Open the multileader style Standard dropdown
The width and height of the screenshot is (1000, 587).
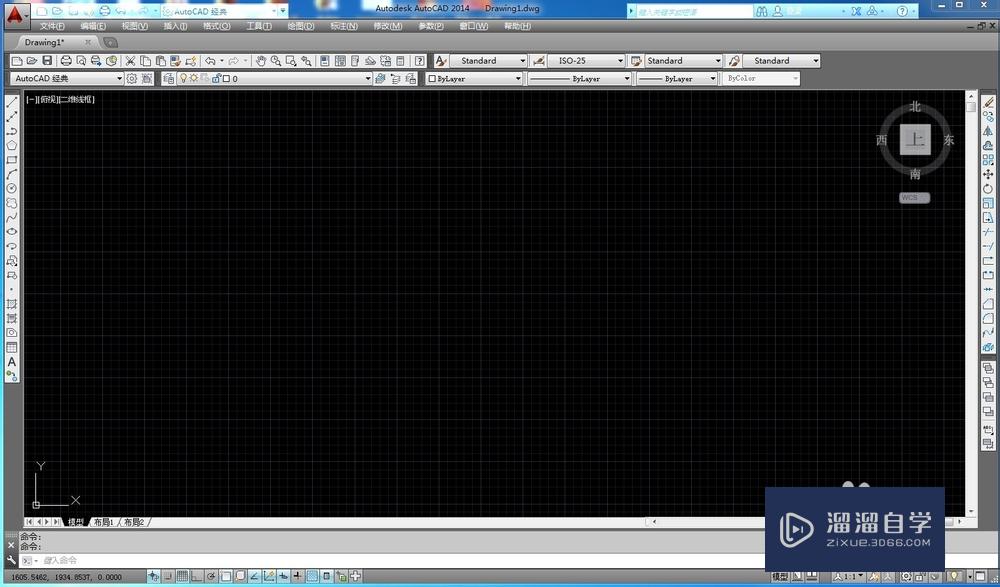(x=781, y=61)
